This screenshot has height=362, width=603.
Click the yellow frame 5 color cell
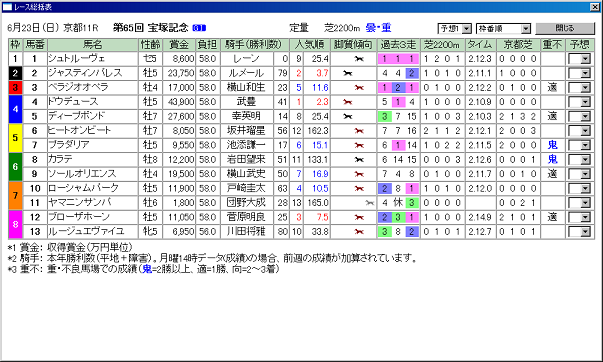pos(15,138)
